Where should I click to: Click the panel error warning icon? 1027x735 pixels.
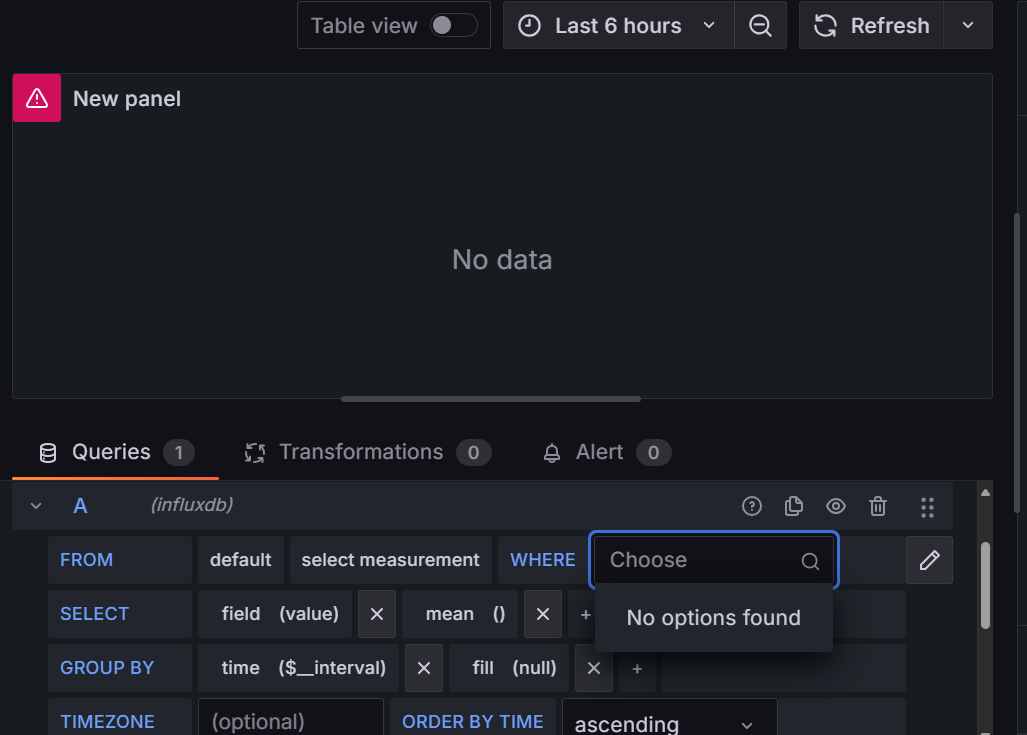click(x=37, y=98)
